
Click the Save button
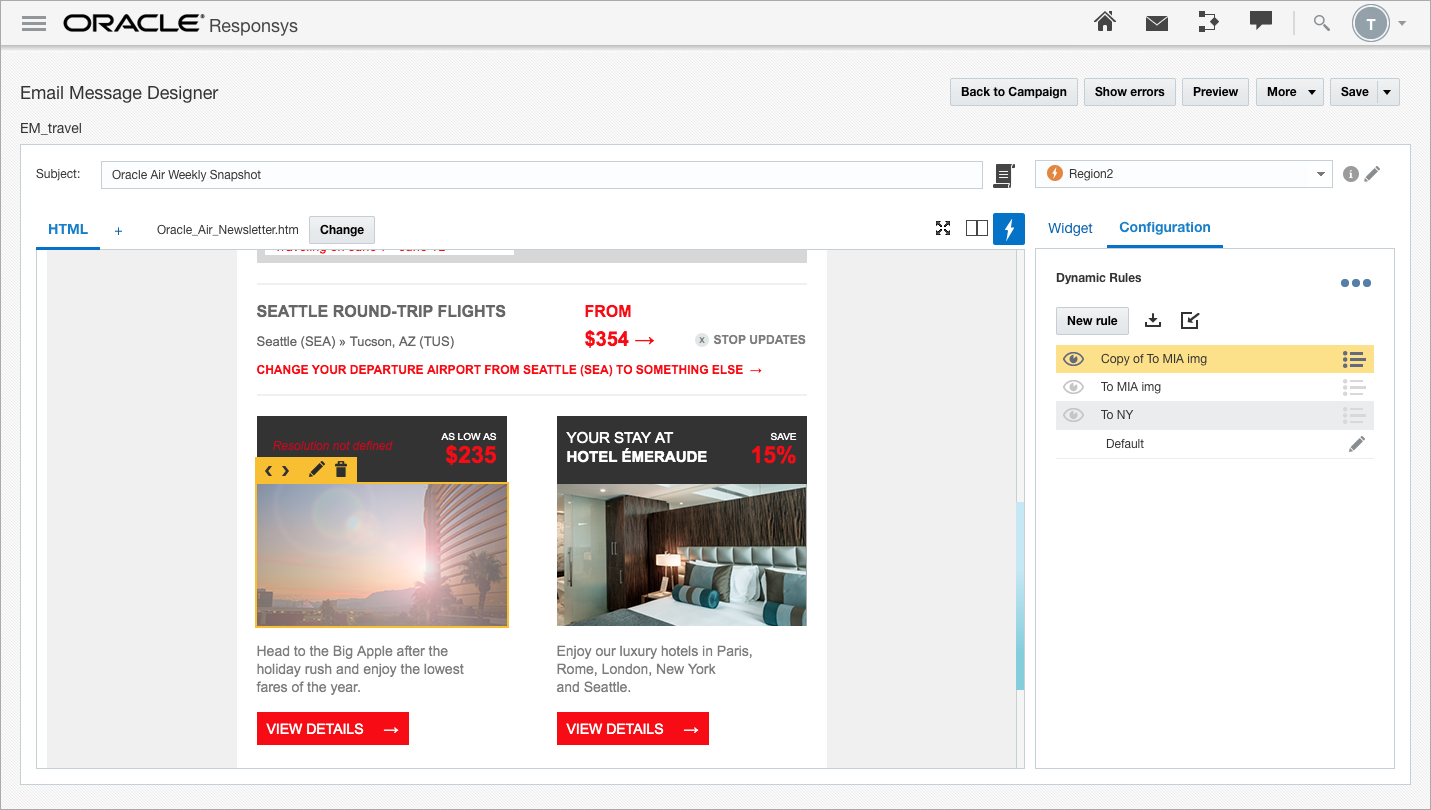1354,92
